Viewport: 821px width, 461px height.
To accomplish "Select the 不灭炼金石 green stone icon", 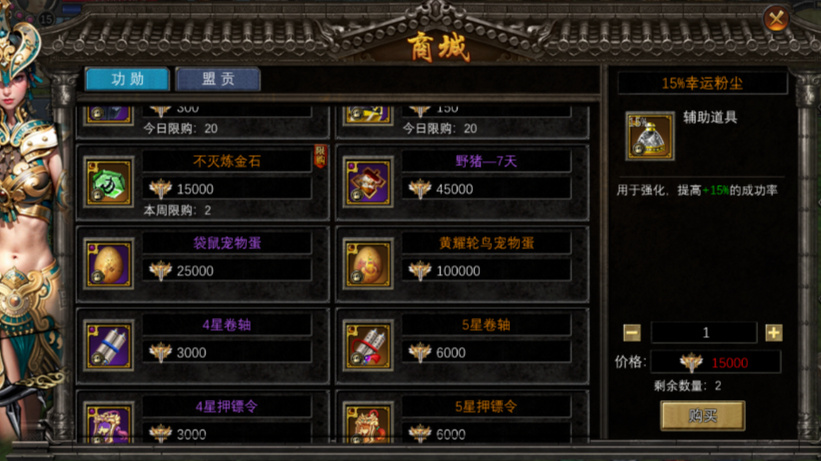I will (x=109, y=181).
